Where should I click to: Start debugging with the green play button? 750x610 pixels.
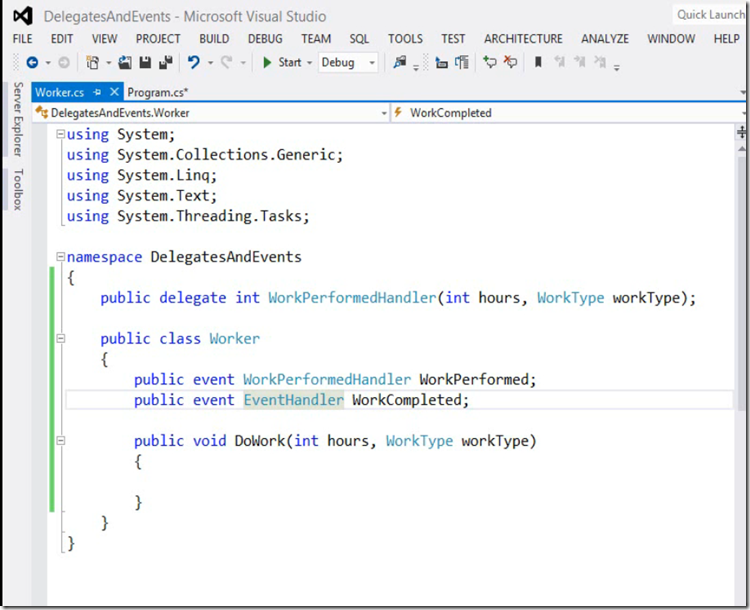267,62
